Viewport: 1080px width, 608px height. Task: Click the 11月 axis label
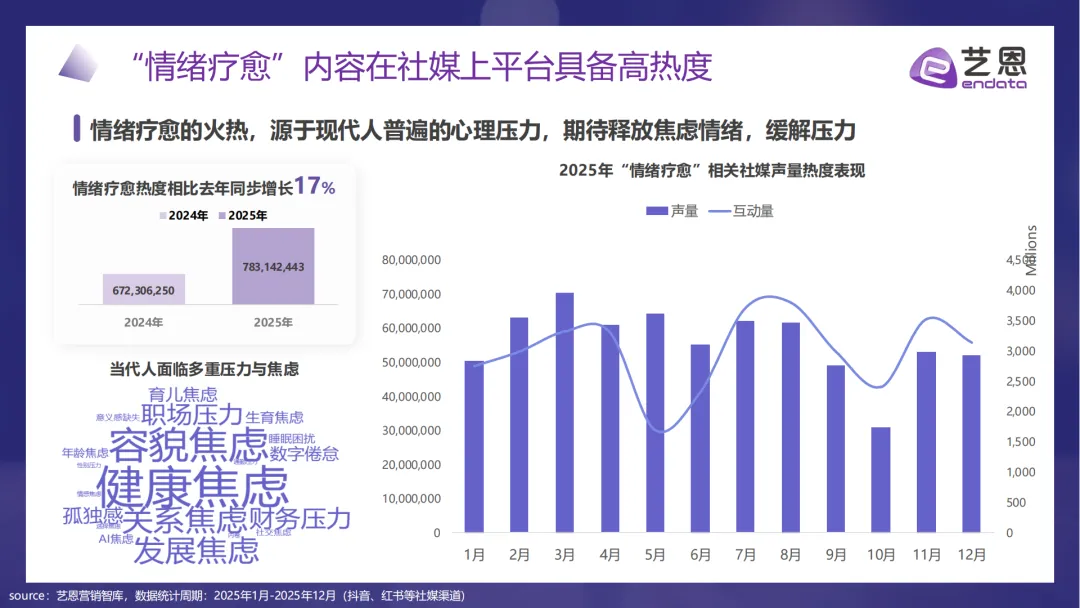point(926,554)
